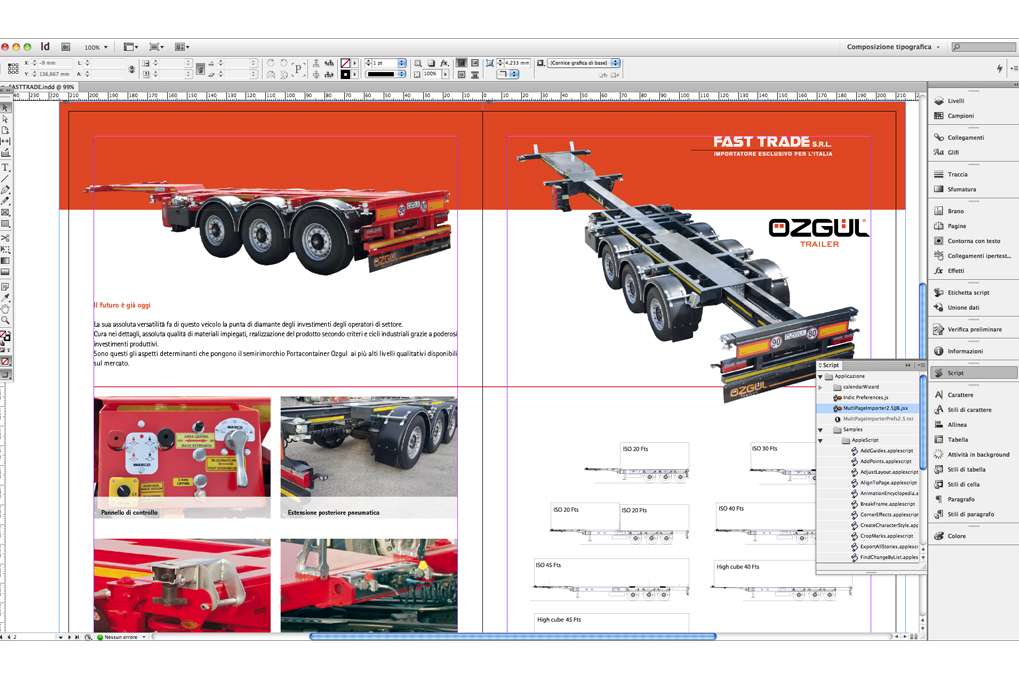Collapse the Samples folder
Image resolution: width=1019 pixels, height=678 pixels.
tap(821, 430)
